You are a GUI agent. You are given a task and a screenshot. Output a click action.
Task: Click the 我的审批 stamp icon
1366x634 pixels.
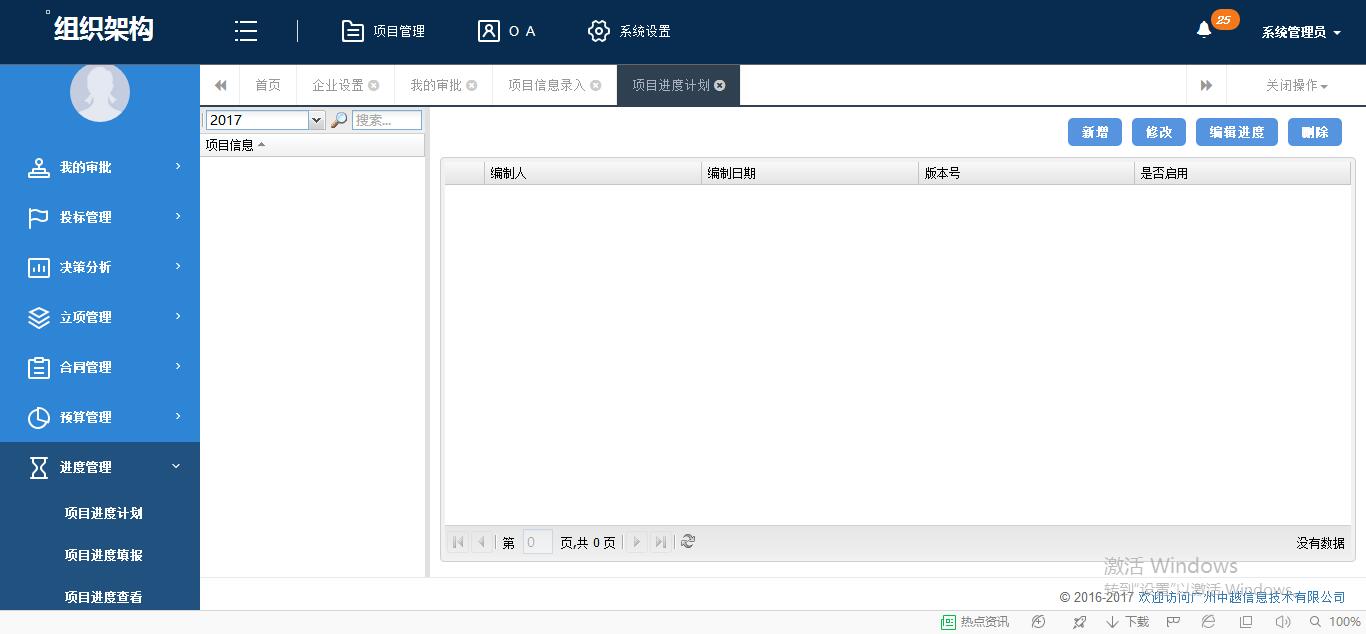(x=39, y=168)
